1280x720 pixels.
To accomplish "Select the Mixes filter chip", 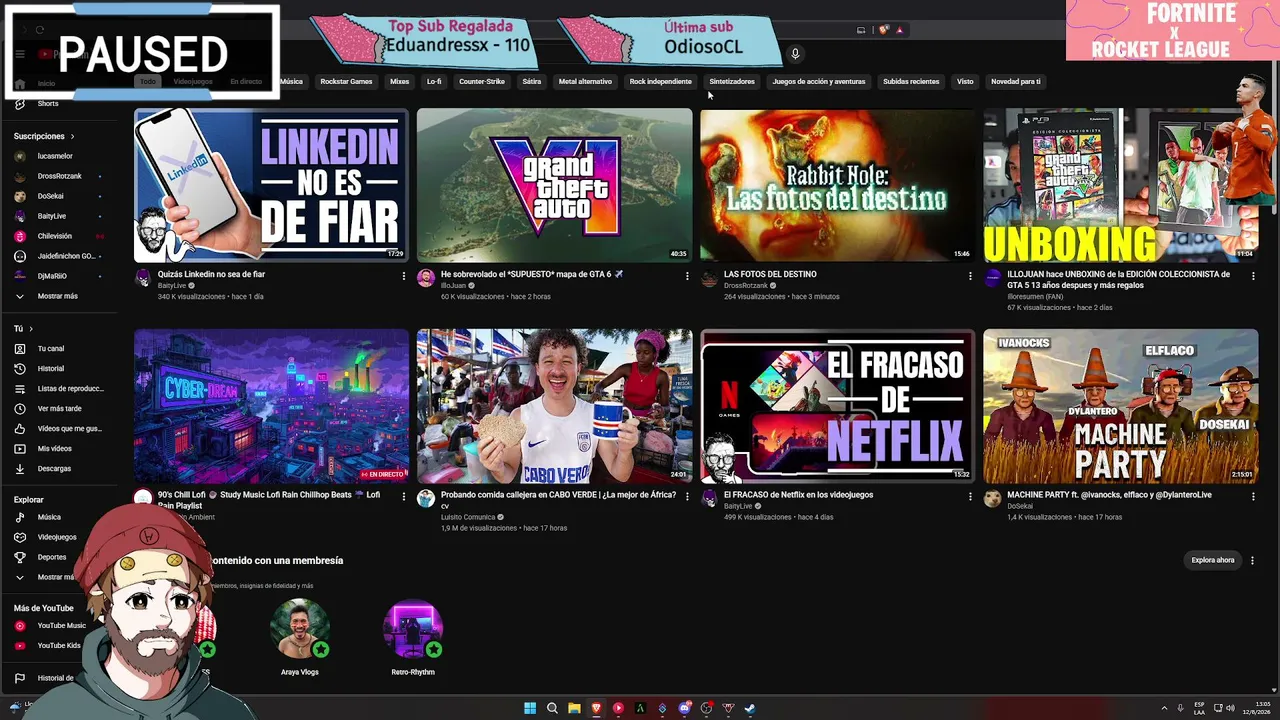I will [399, 82].
